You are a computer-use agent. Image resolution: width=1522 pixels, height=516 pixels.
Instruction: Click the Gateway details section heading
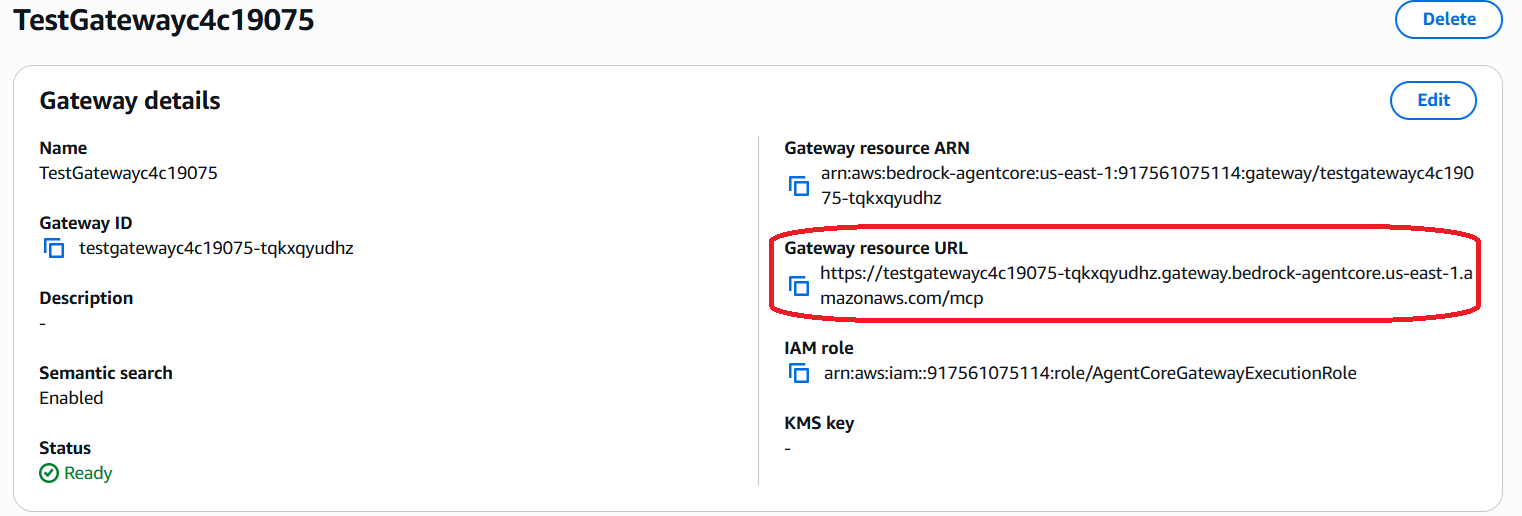pyautogui.click(x=130, y=101)
